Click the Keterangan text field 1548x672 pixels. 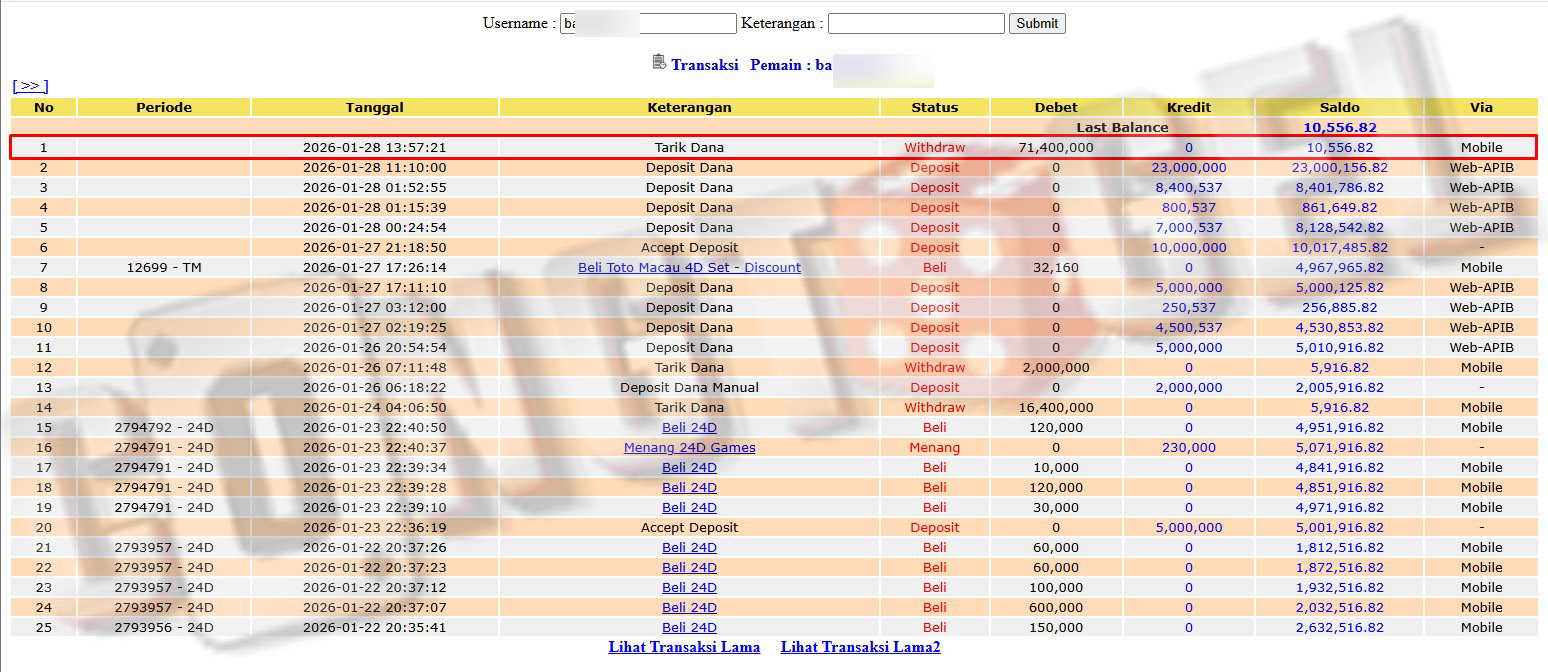pyautogui.click(x=915, y=23)
